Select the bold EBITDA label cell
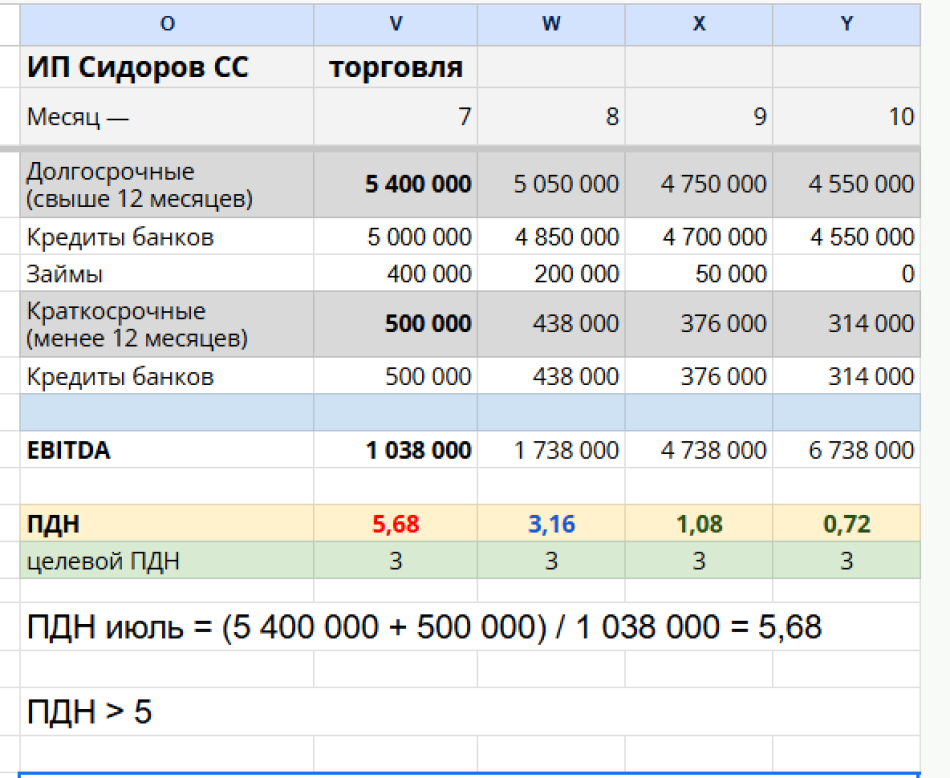 click(x=69, y=451)
